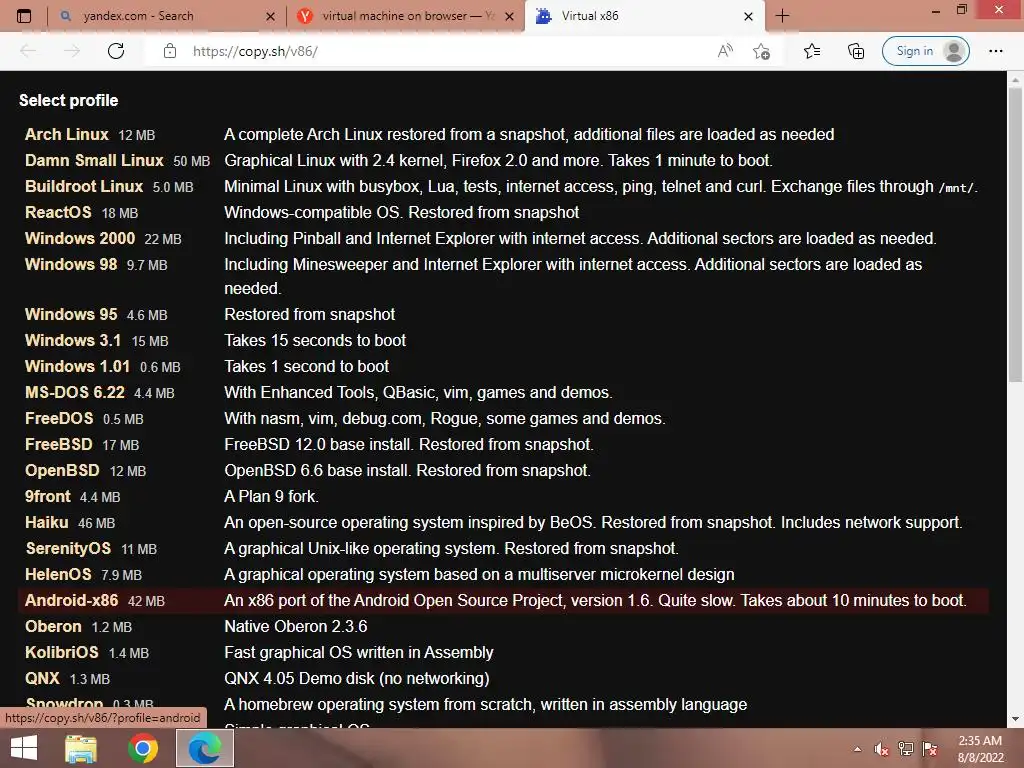Start the Damn Small Linux profile

pyautogui.click(x=94, y=161)
